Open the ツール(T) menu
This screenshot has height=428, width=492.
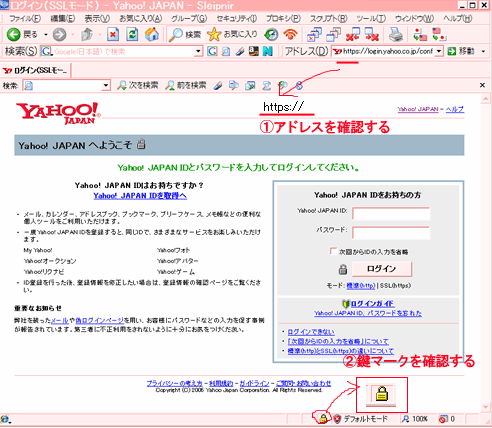[371, 18]
